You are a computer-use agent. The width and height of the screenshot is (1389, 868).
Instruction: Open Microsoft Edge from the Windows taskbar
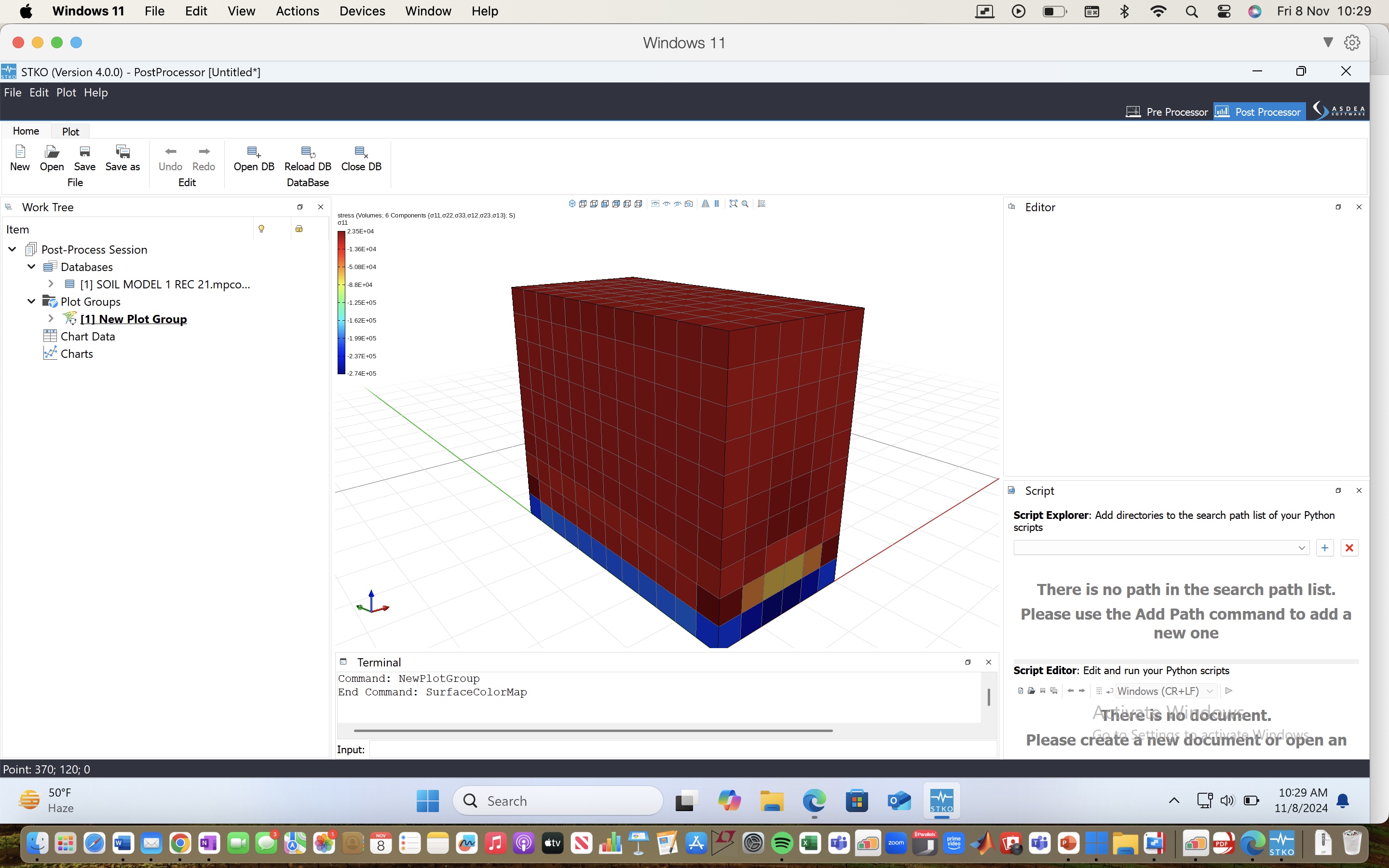814,801
